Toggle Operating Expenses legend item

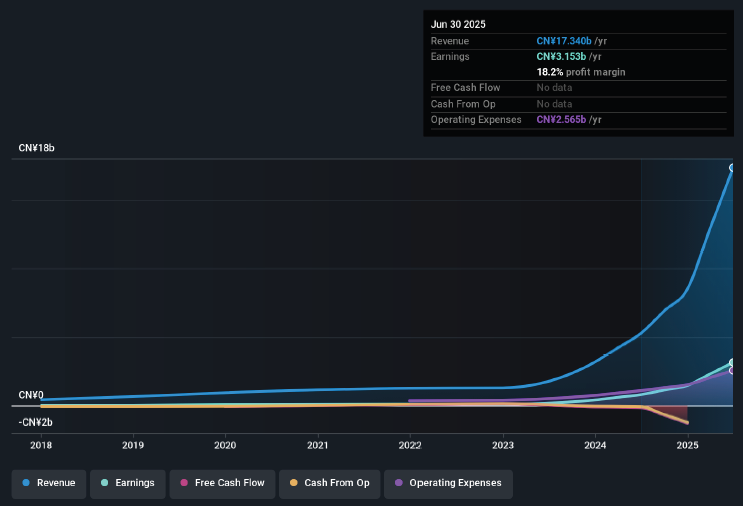point(448,483)
